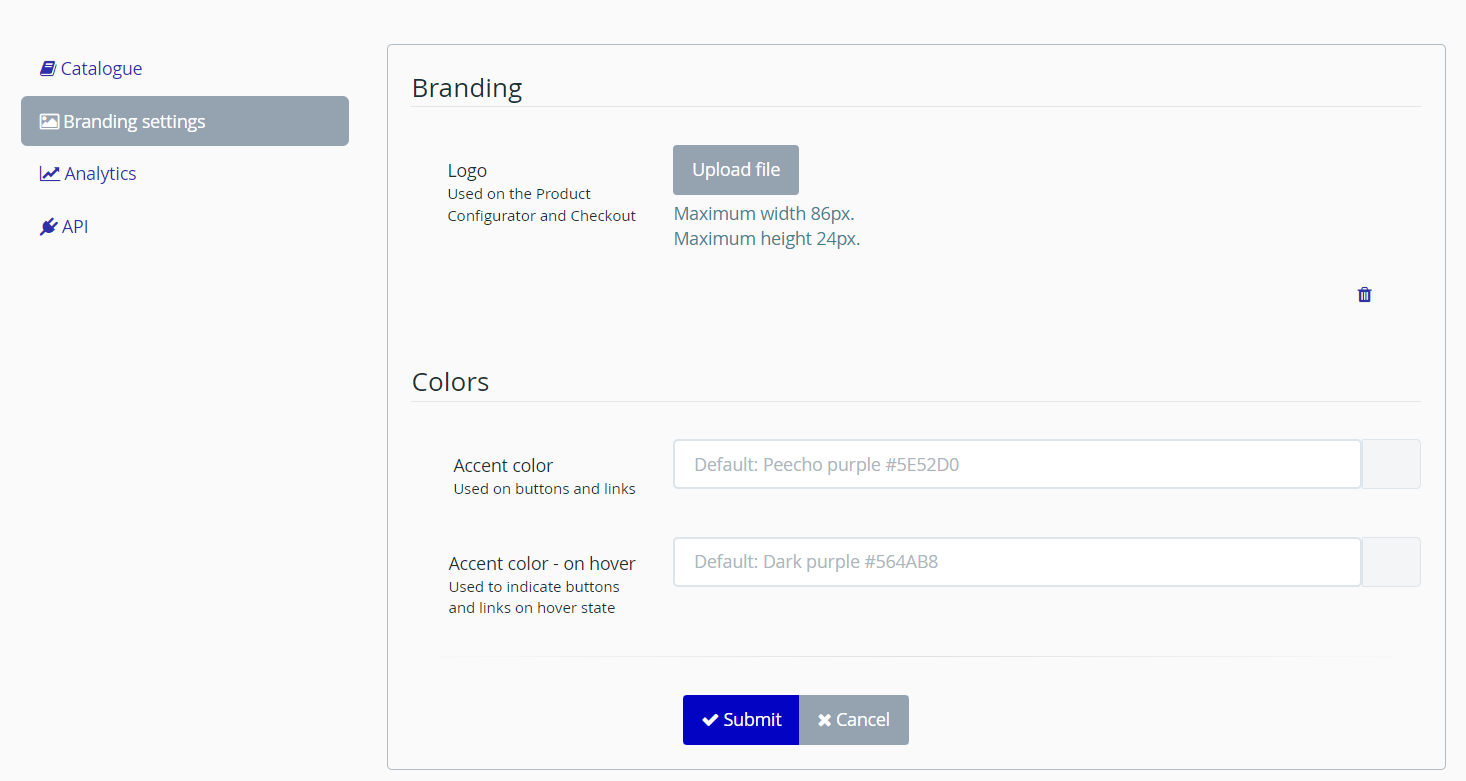Image resolution: width=1466 pixels, height=781 pixels.
Task: Click the Accent color input field
Action: 1016,464
